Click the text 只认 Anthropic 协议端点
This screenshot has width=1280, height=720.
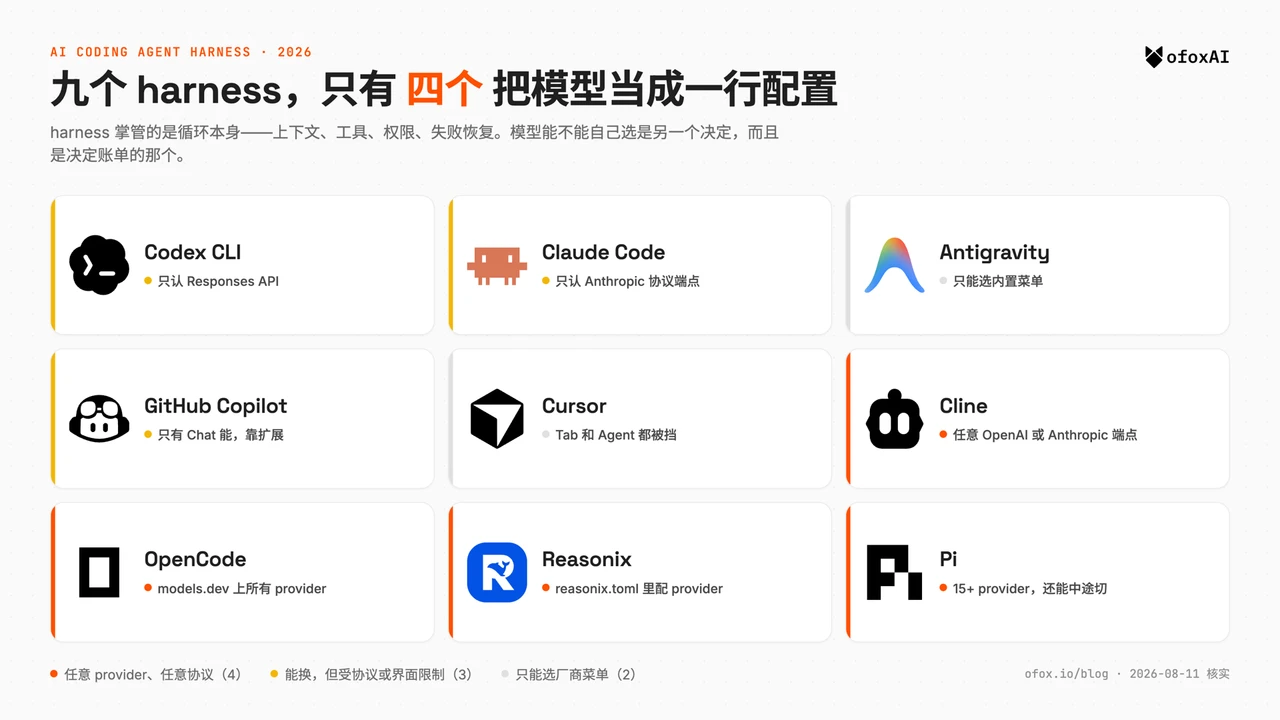(x=628, y=281)
